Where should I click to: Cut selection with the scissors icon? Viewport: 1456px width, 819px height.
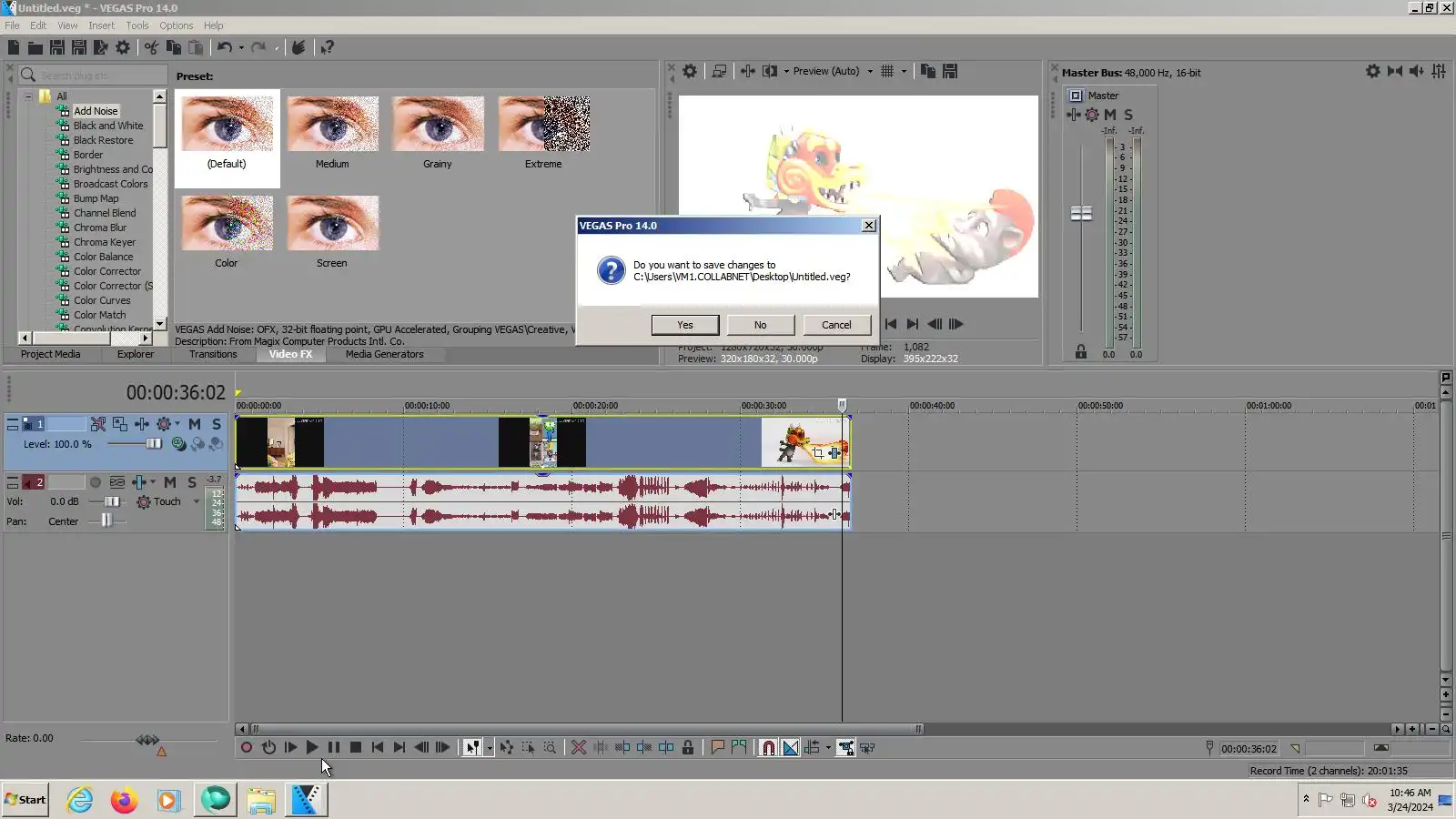coord(151,47)
